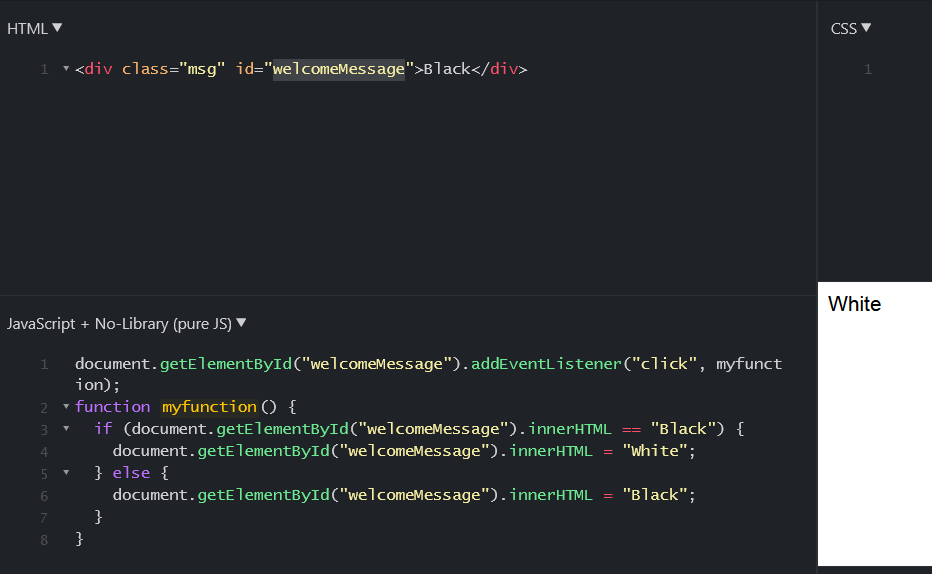Collapse the div element on HTML line 1
The height and width of the screenshot is (574, 932).
(x=66, y=69)
